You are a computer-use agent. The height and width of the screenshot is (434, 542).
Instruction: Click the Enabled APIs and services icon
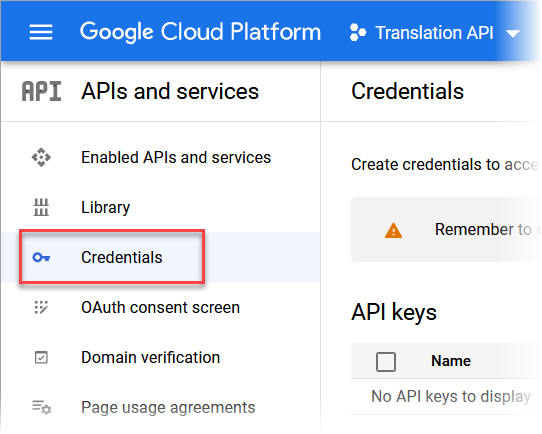(41, 158)
